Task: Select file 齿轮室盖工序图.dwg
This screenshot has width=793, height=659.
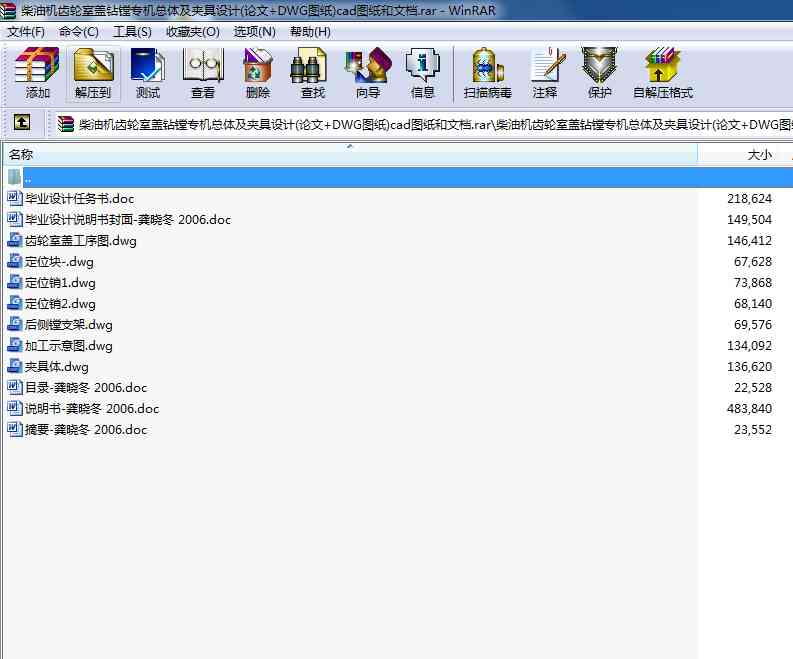Action: coord(80,241)
